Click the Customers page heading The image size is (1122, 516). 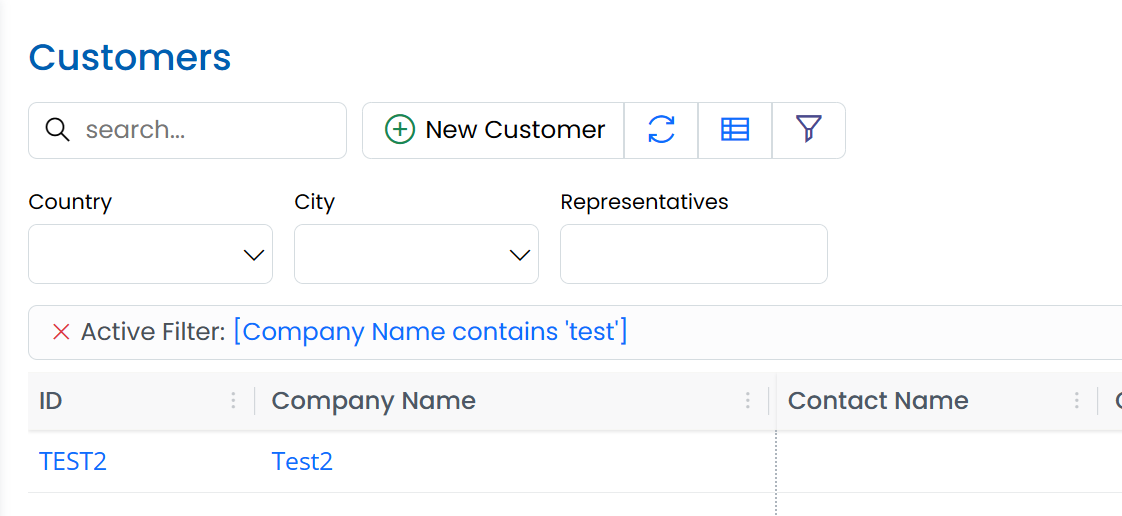click(x=130, y=58)
